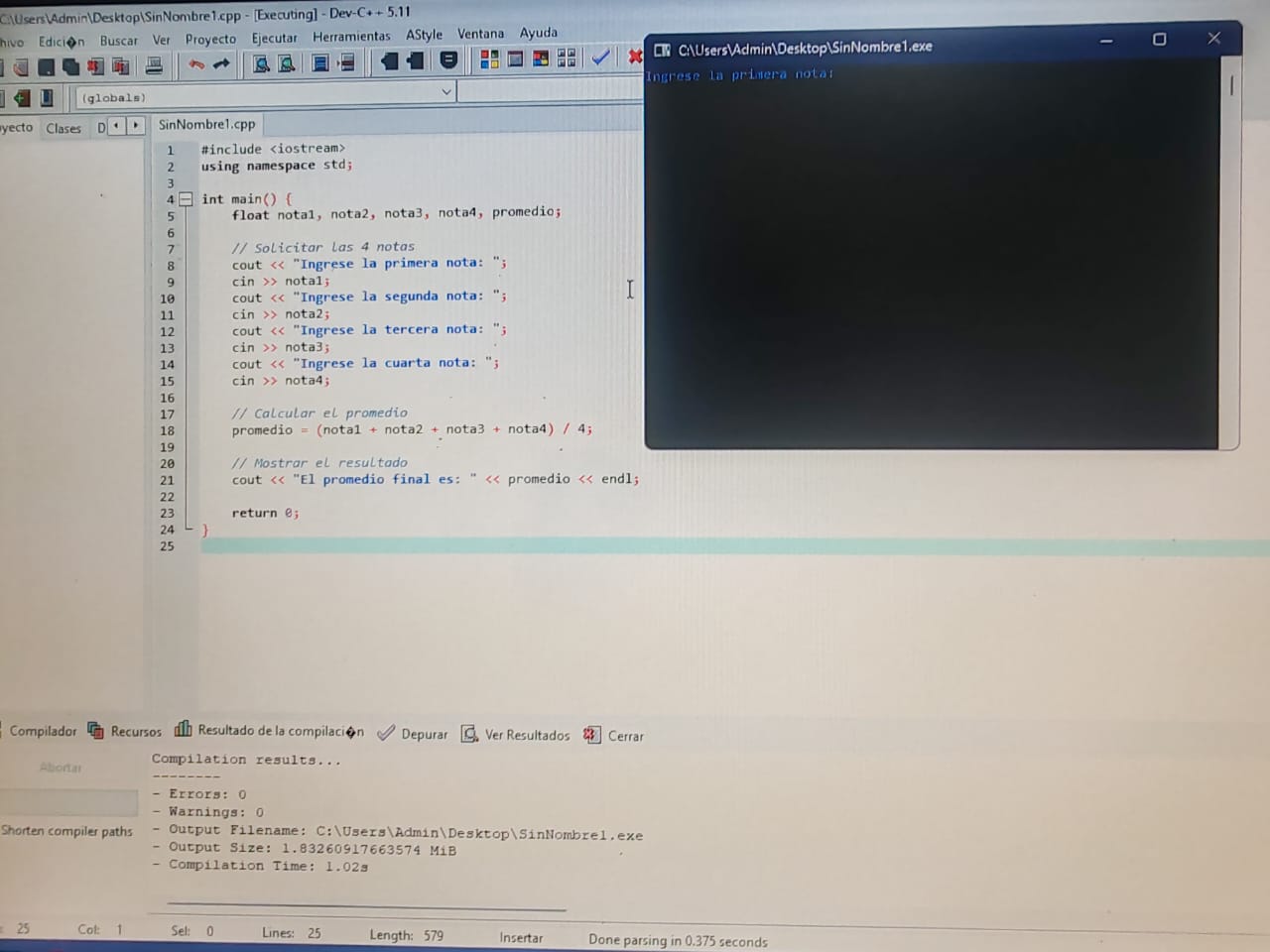Click the red X stop execution icon
The height and width of the screenshot is (952, 1270).
tap(635, 57)
